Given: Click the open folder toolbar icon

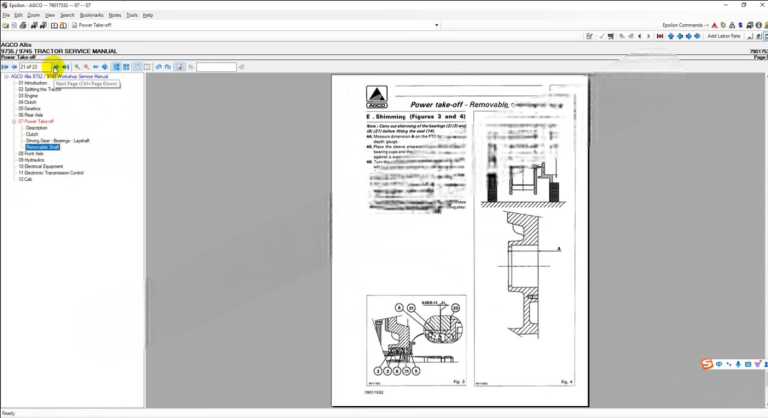Looking at the screenshot, I should [7, 25].
